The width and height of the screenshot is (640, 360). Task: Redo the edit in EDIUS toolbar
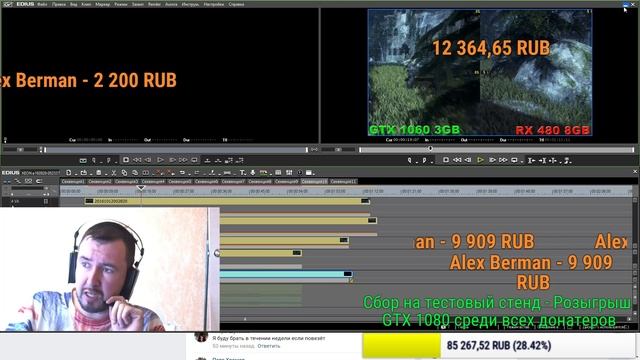click(x=197, y=172)
